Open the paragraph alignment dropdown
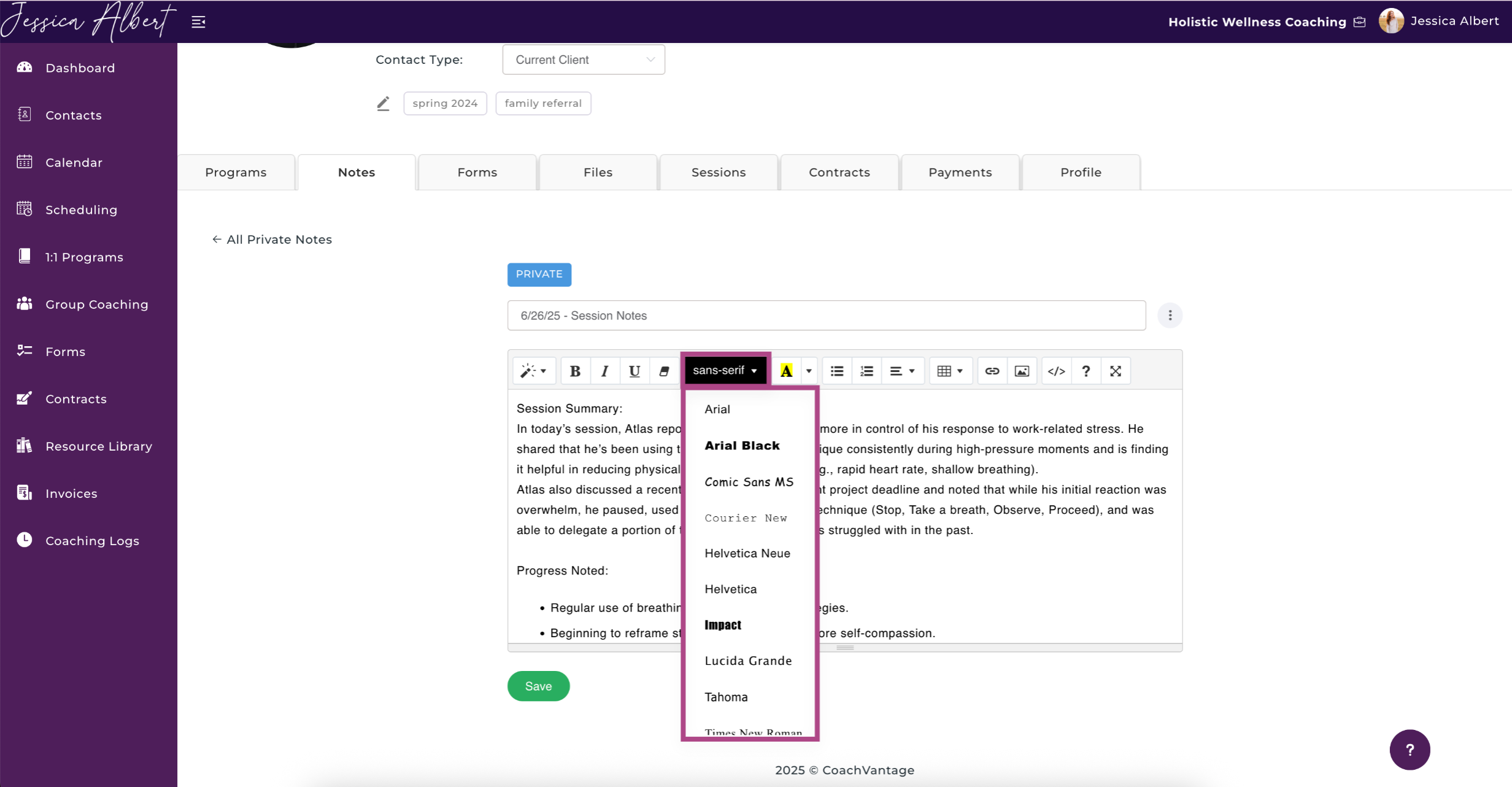 click(x=903, y=371)
